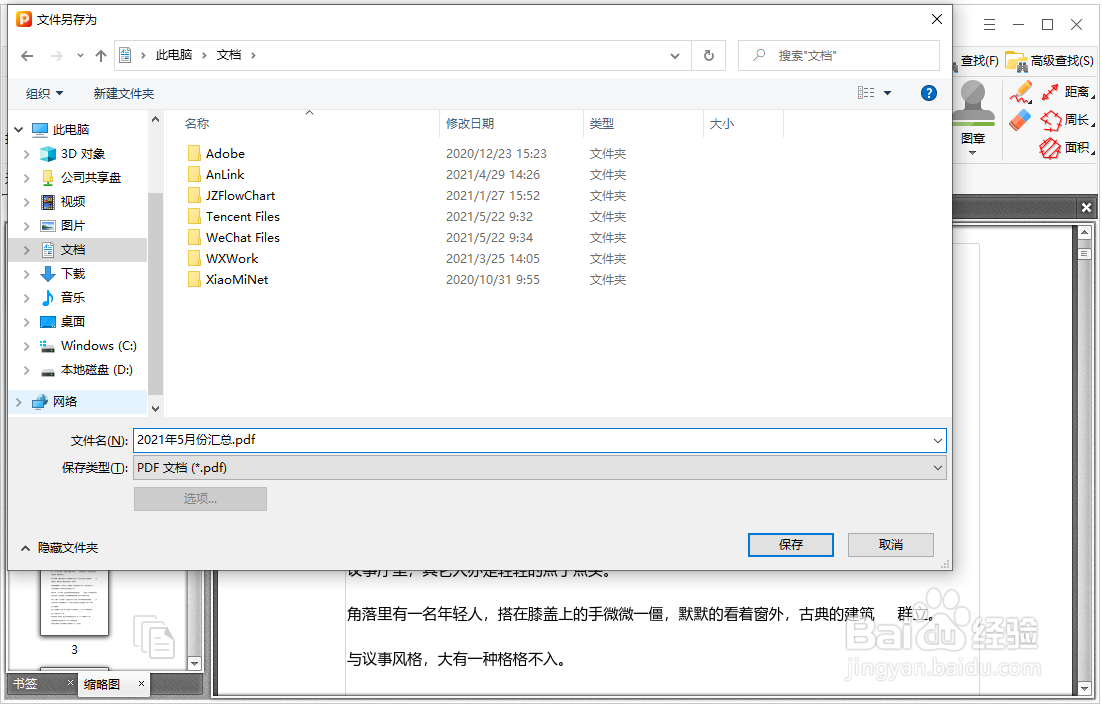Close the document panel X button
This screenshot has width=1102, height=706.
[1087, 207]
